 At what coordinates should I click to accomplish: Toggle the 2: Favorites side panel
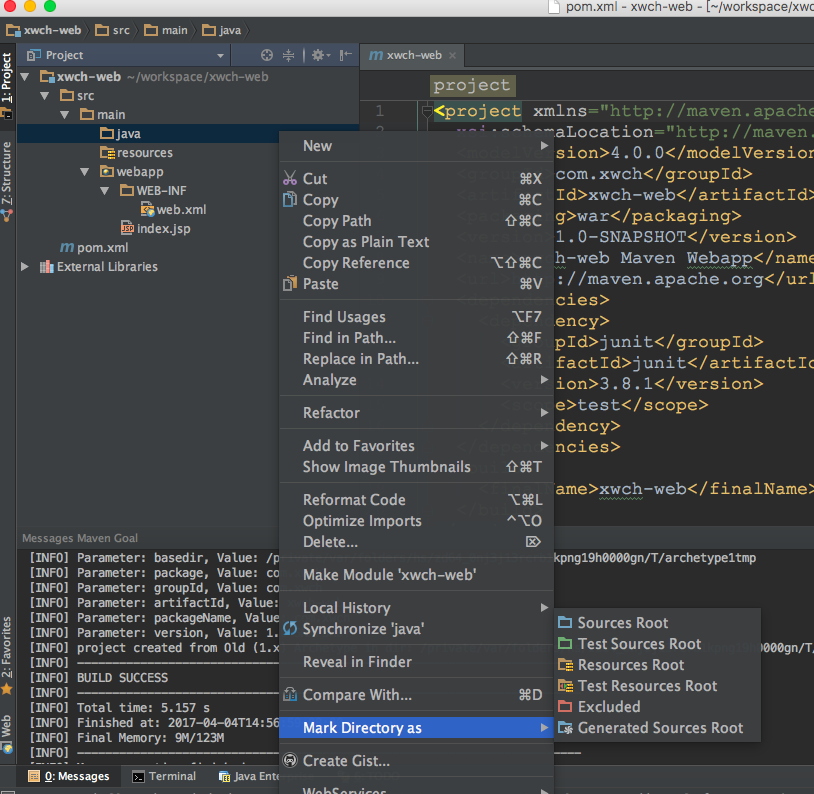coord(7,647)
